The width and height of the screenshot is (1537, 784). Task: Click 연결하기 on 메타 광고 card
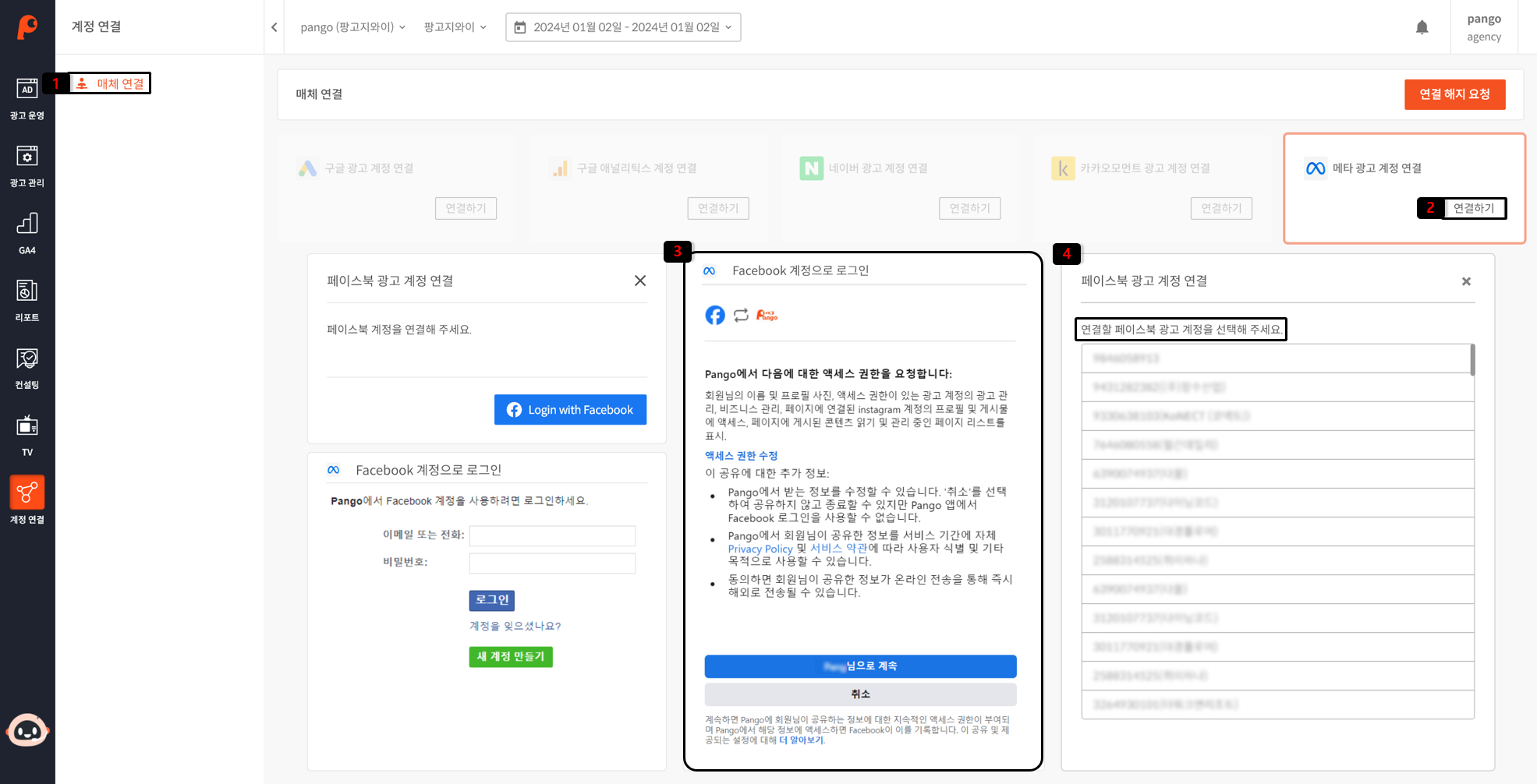pos(1474,208)
